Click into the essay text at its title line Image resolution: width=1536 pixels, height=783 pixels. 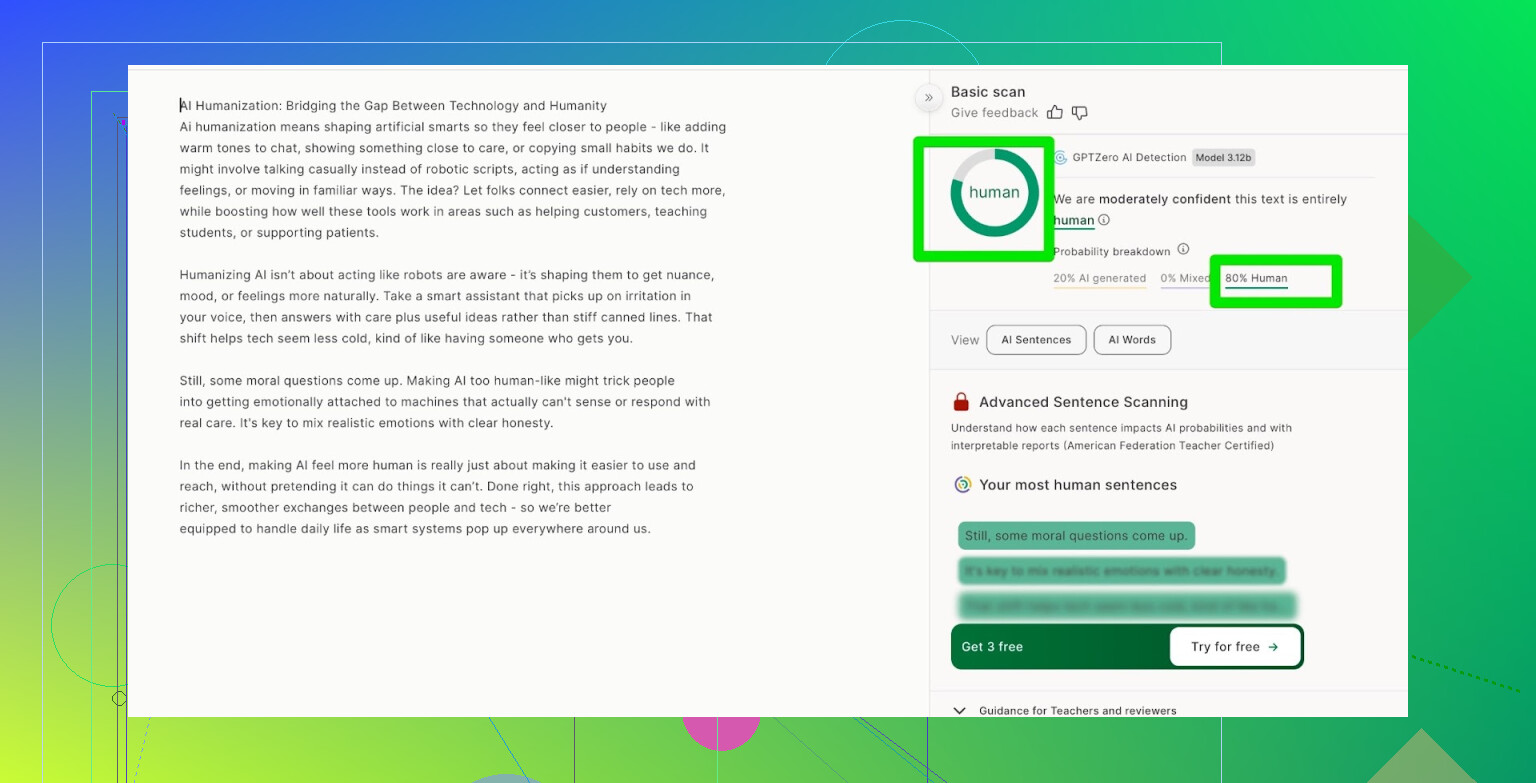393,106
